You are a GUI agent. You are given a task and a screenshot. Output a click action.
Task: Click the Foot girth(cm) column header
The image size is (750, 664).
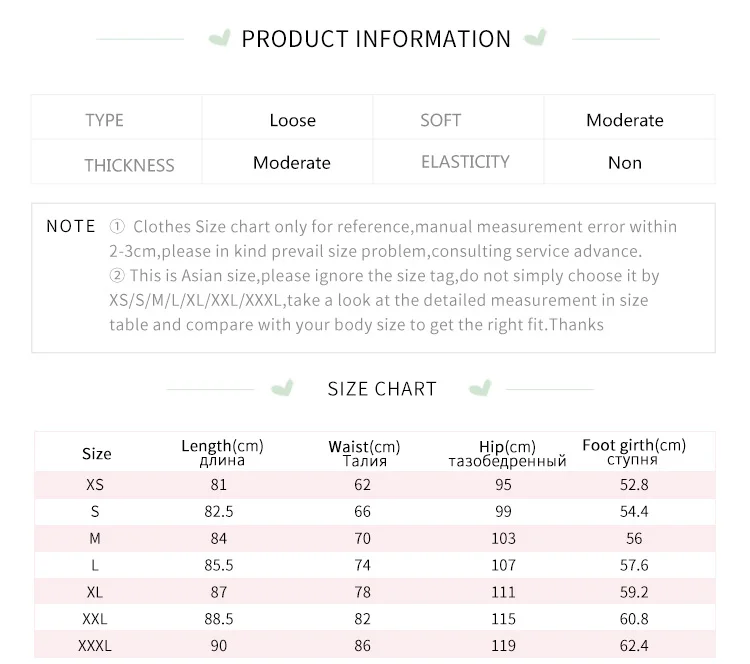pos(634,452)
